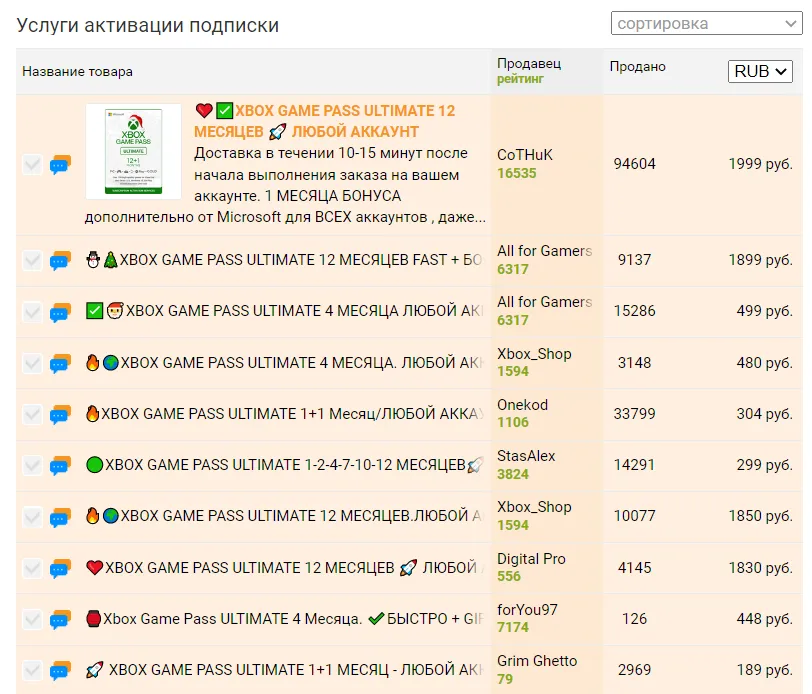Click sold count 33799

pos(634,414)
